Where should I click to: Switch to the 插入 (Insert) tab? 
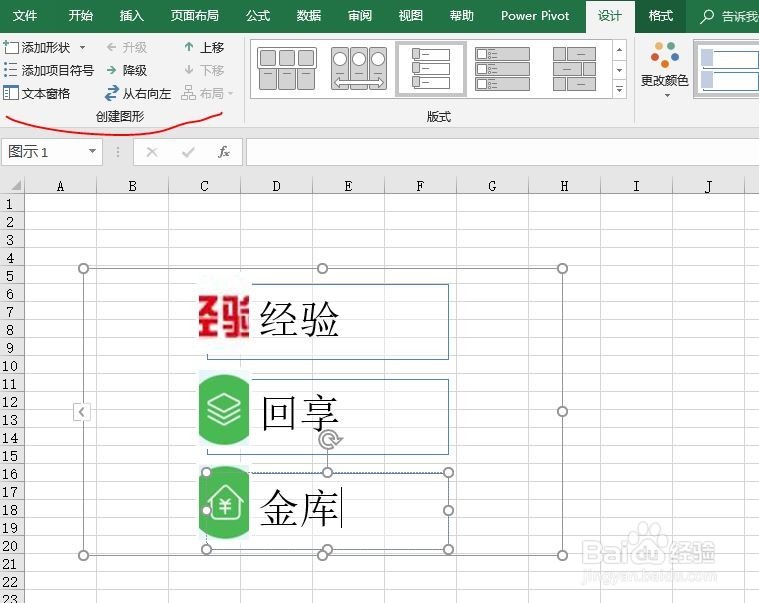coord(131,16)
